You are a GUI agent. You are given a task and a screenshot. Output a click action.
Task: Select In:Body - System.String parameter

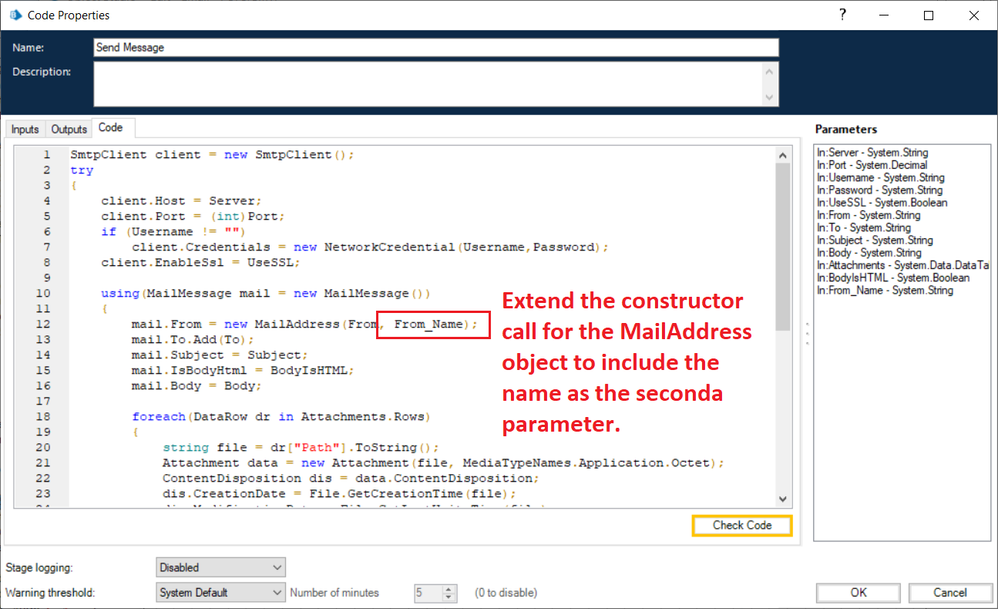869,253
